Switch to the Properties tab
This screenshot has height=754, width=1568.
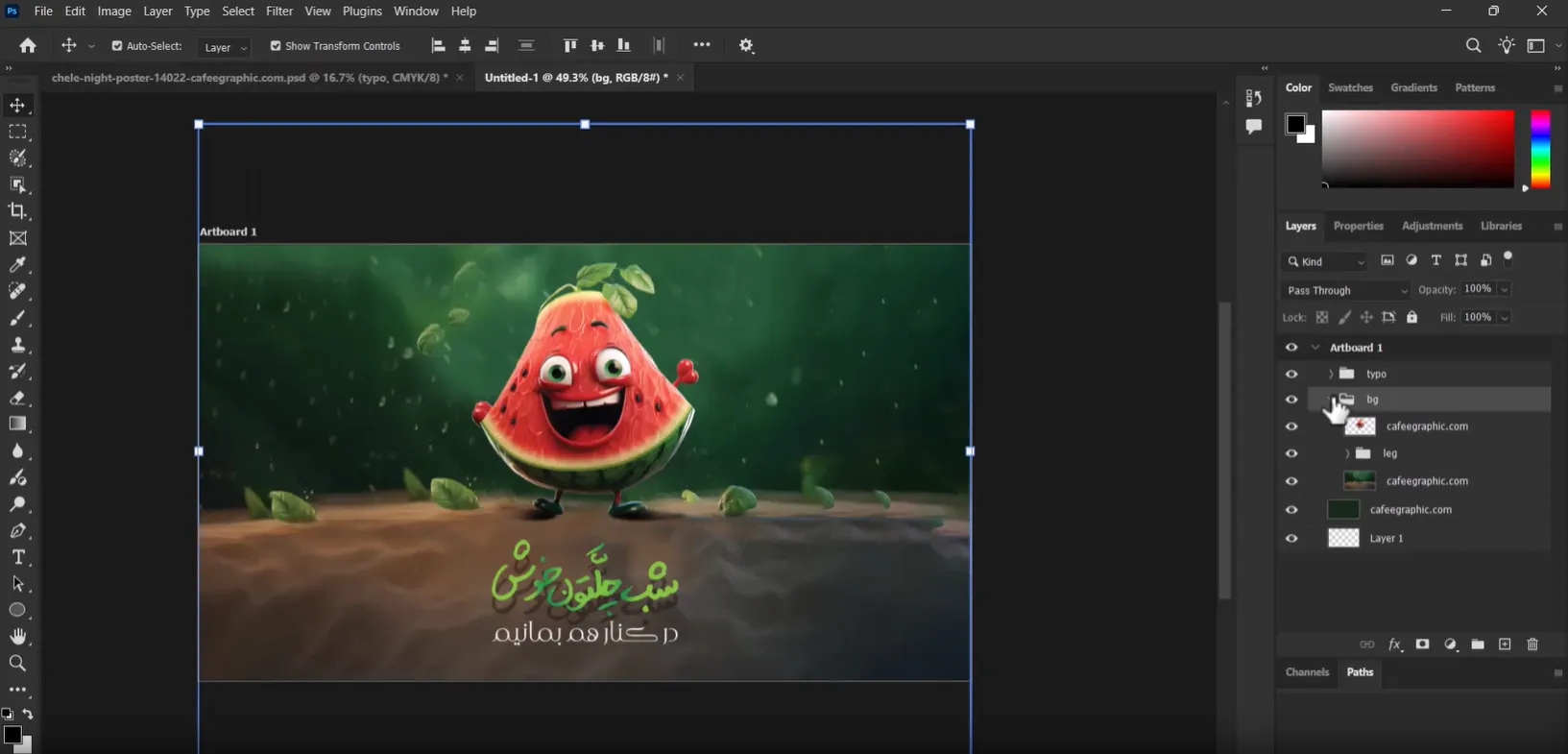coord(1358,226)
